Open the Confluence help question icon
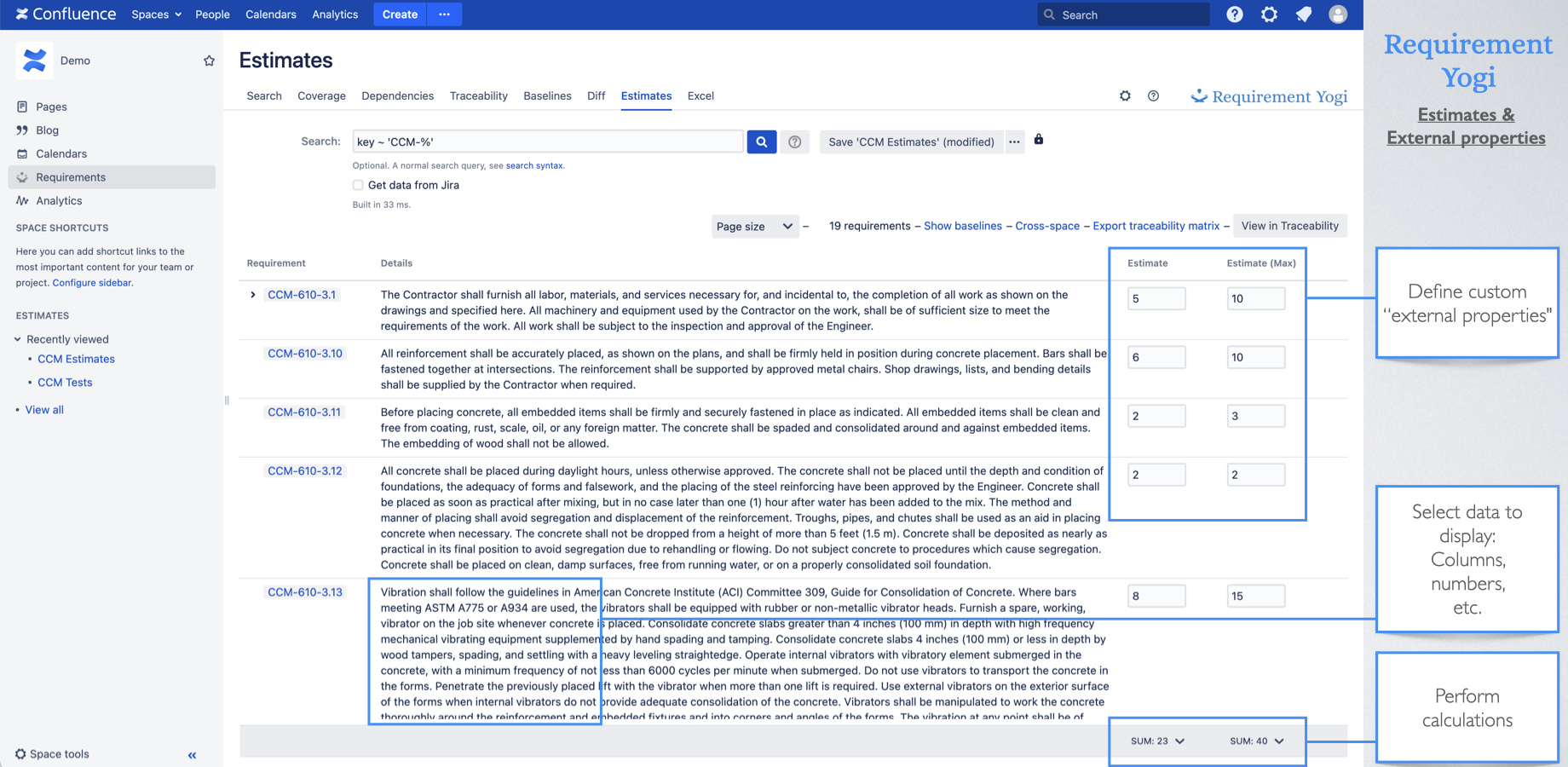This screenshot has height=767, width=1568. (x=1234, y=14)
